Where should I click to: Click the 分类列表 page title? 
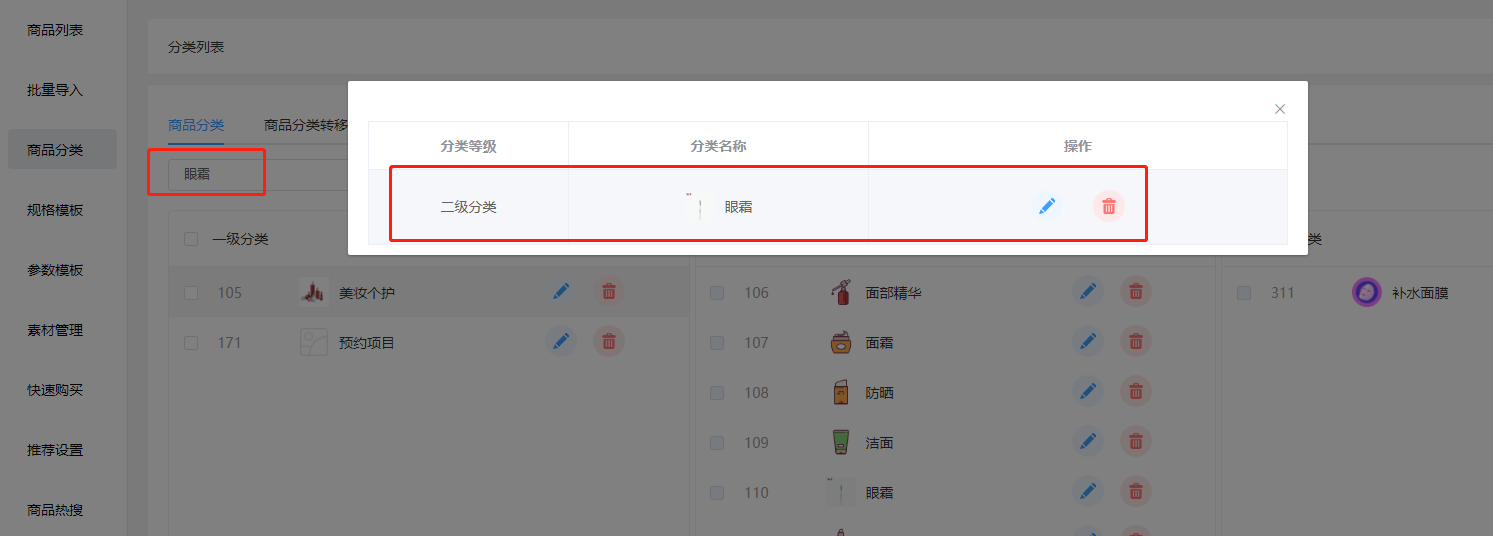coord(196,47)
